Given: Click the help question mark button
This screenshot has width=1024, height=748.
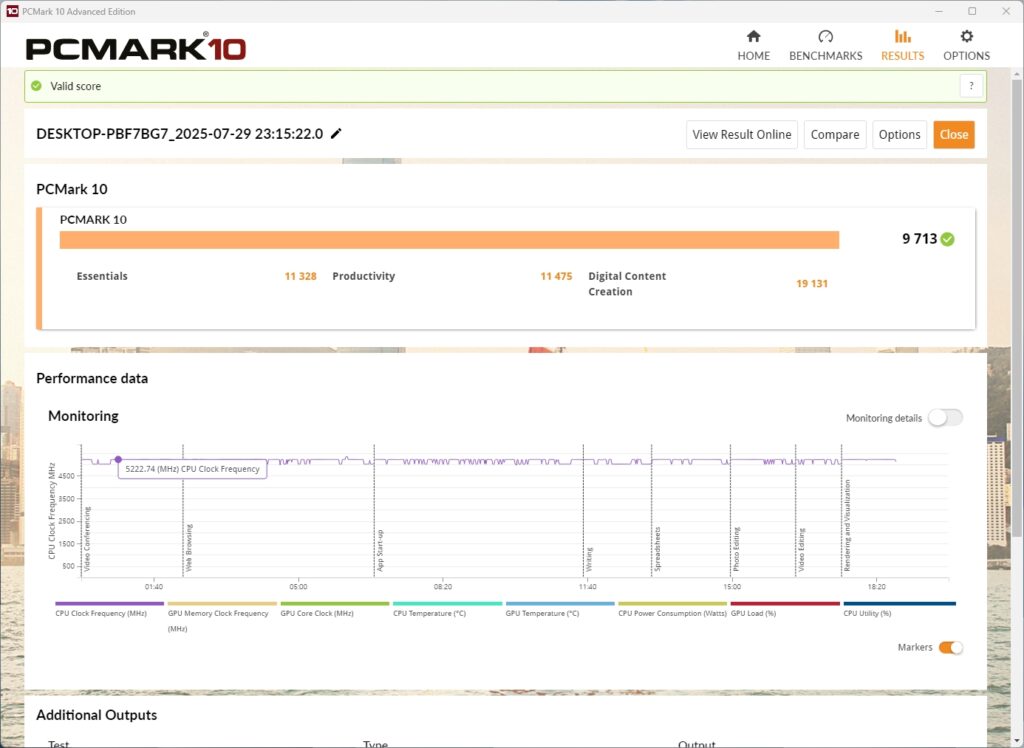Looking at the screenshot, I should click(971, 86).
